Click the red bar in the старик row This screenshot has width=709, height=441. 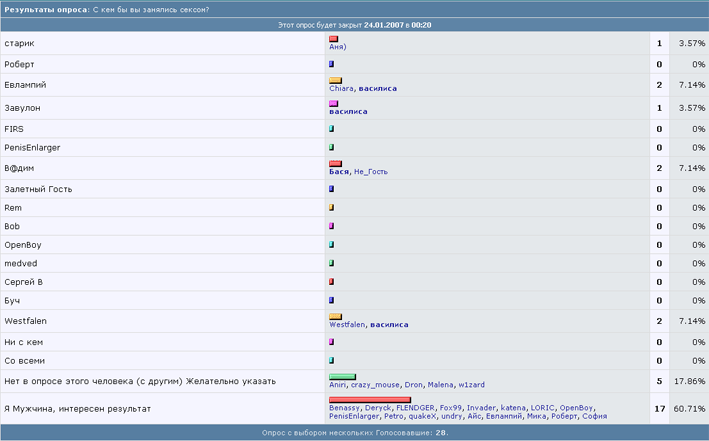(x=334, y=39)
